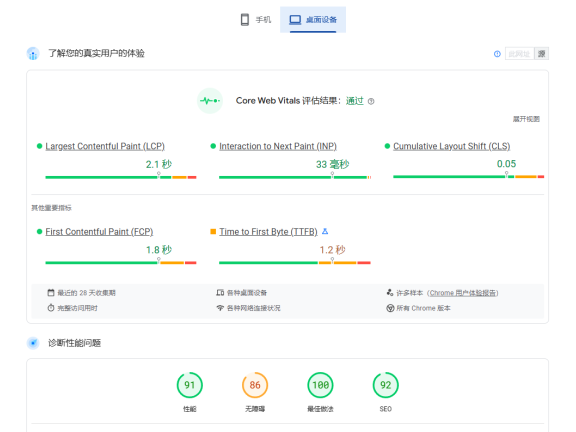
Task: Open Time to First Byte (TTFB) link
Action: 268,232
